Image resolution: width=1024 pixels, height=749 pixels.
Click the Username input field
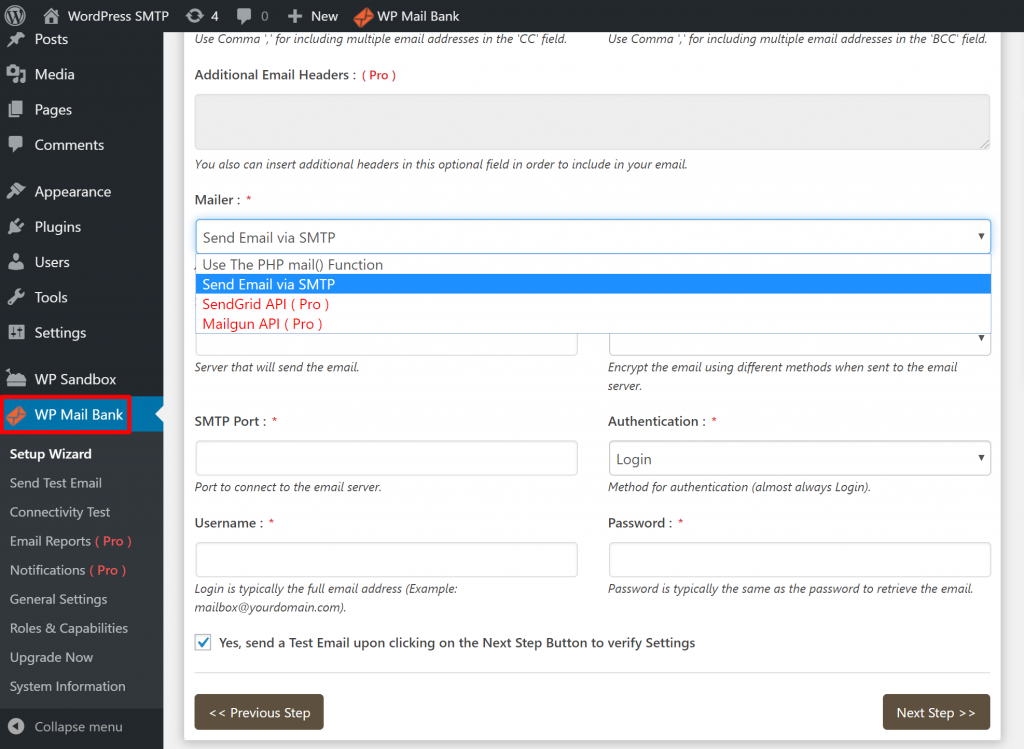point(386,560)
